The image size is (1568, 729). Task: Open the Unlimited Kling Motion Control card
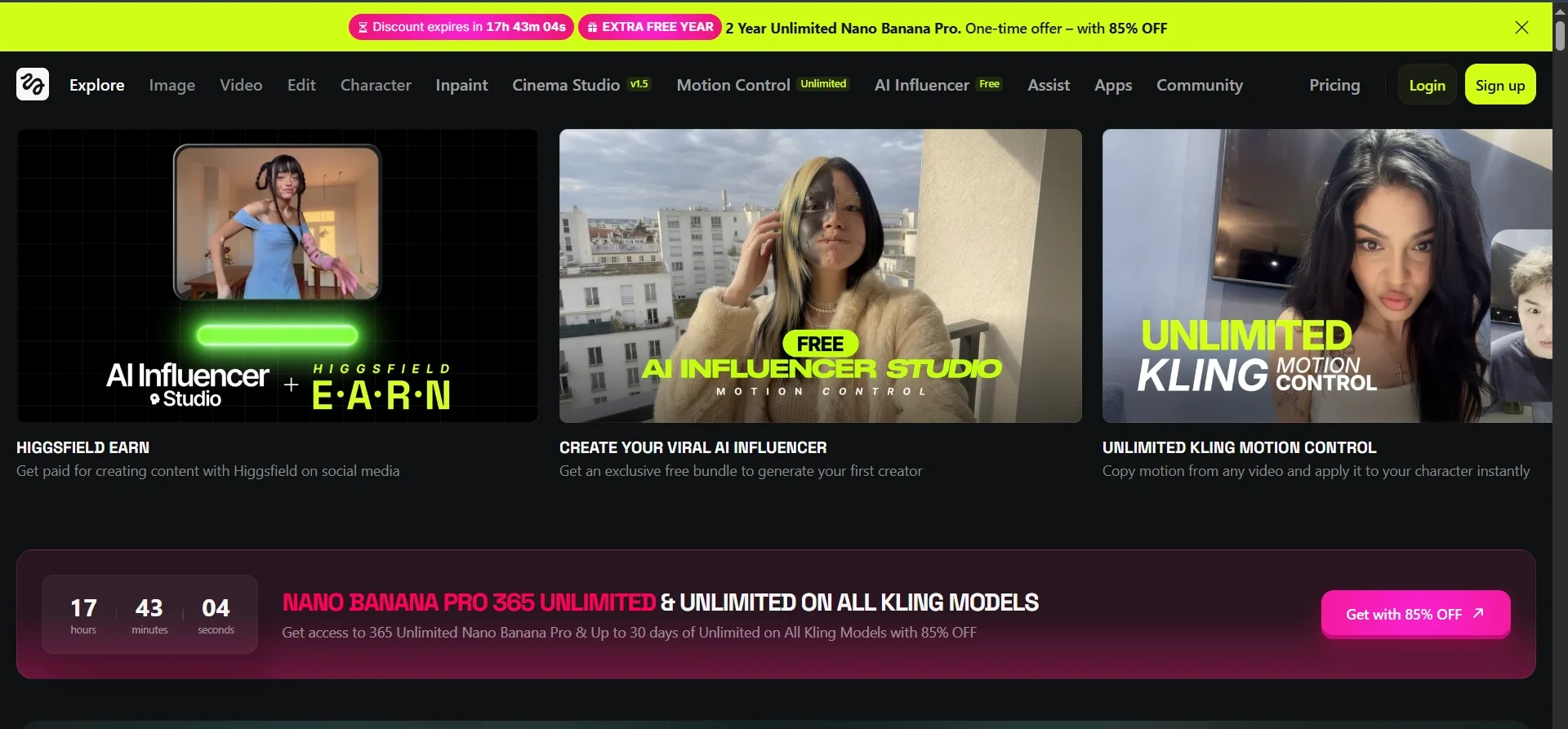tap(1326, 276)
